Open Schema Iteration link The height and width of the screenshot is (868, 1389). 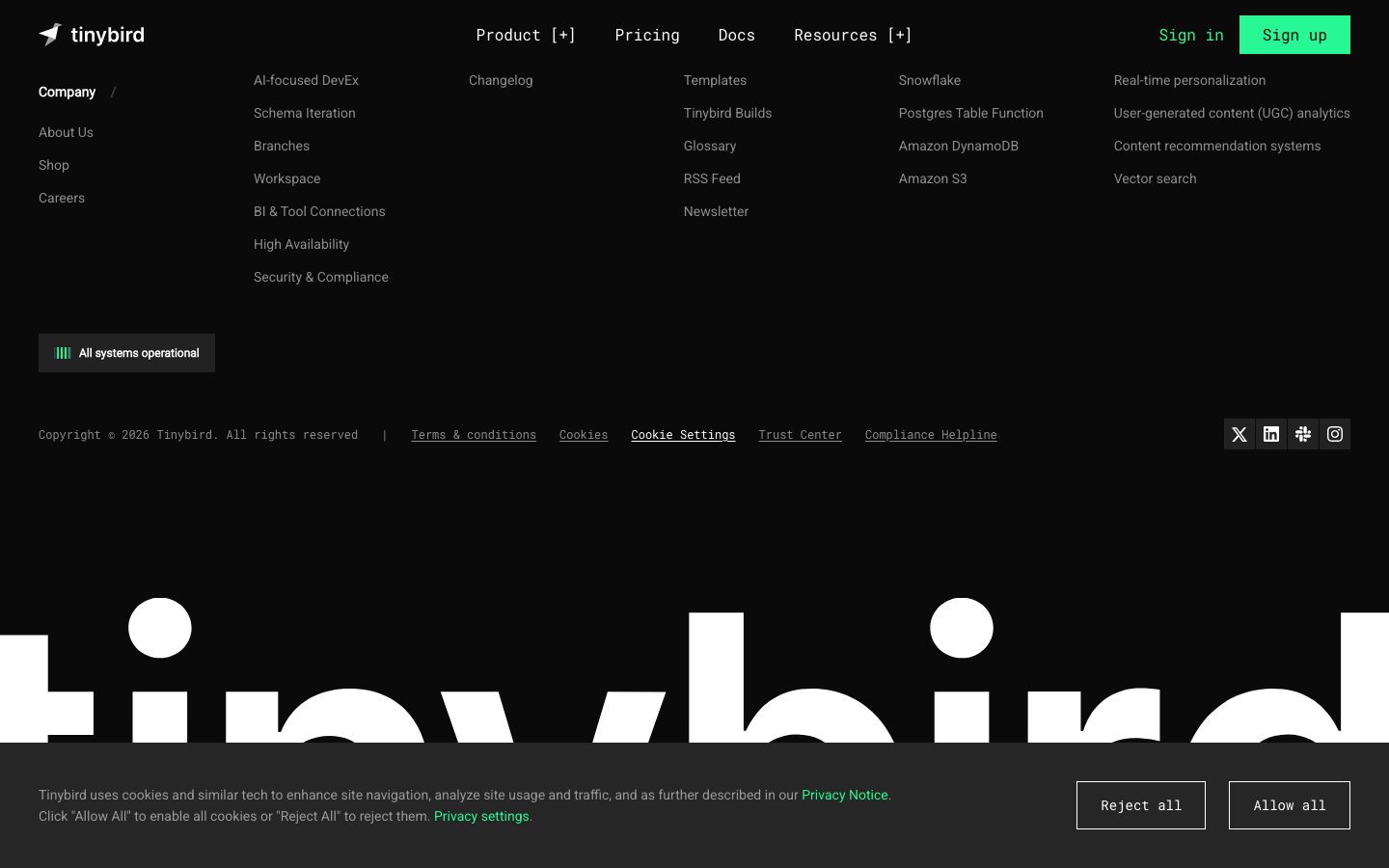[305, 113]
